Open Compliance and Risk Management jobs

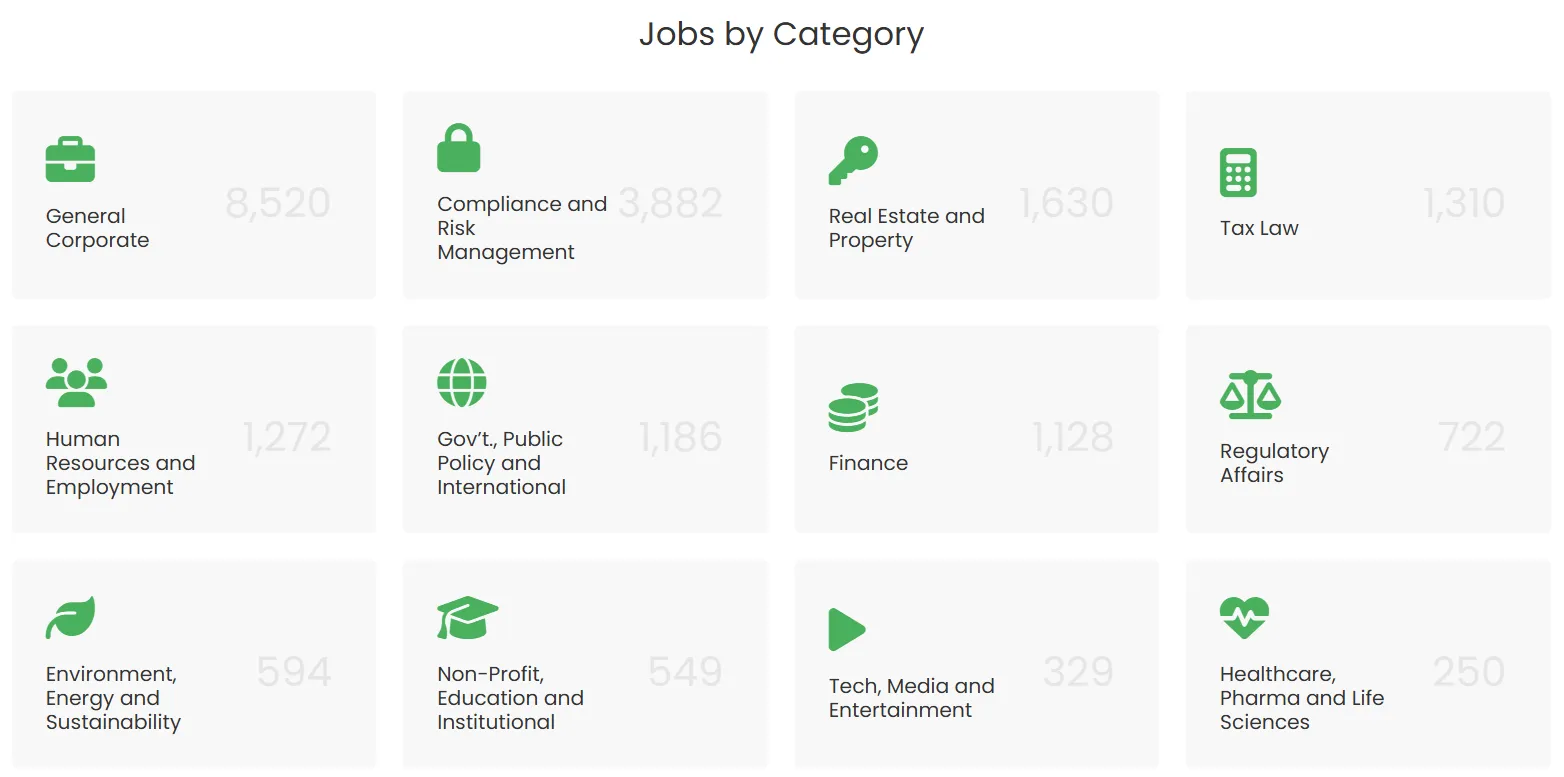[x=521, y=228]
